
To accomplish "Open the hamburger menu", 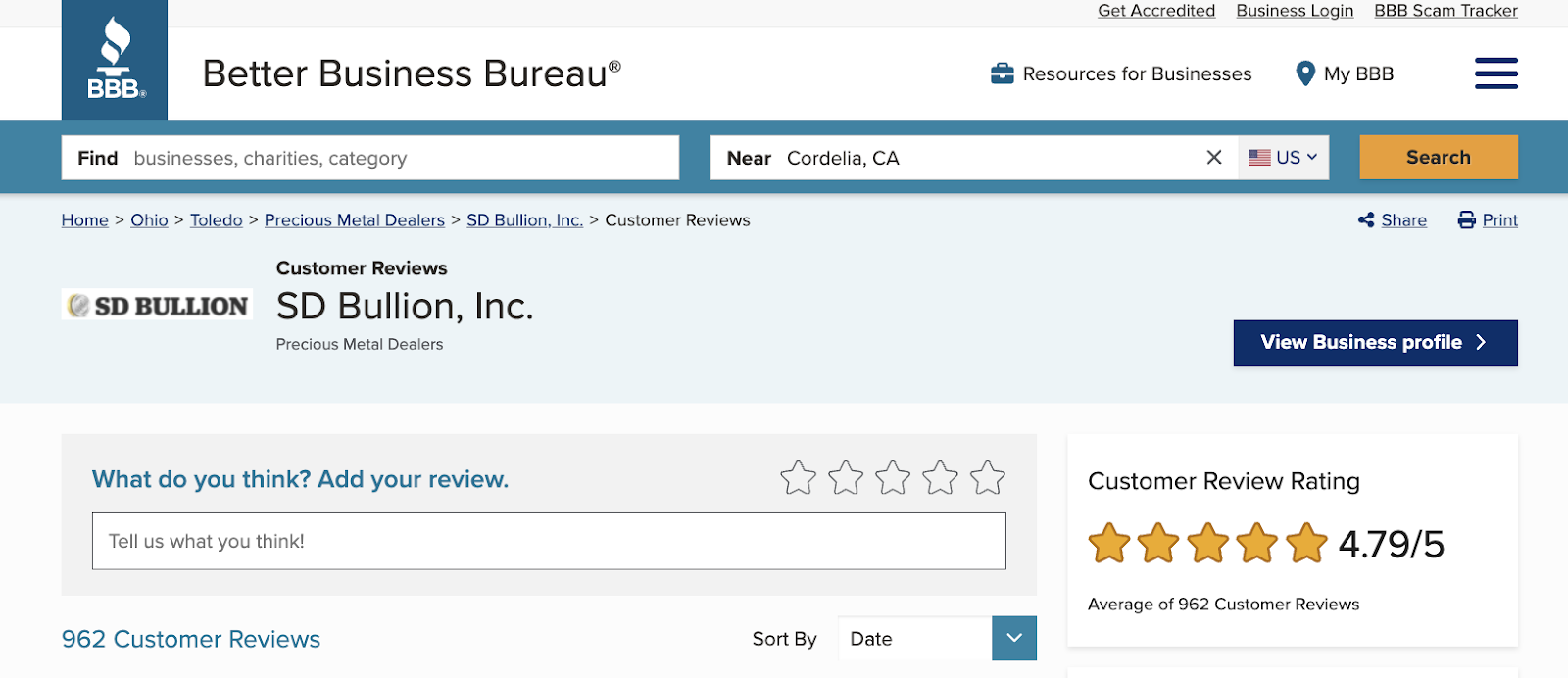I will 1496,73.
